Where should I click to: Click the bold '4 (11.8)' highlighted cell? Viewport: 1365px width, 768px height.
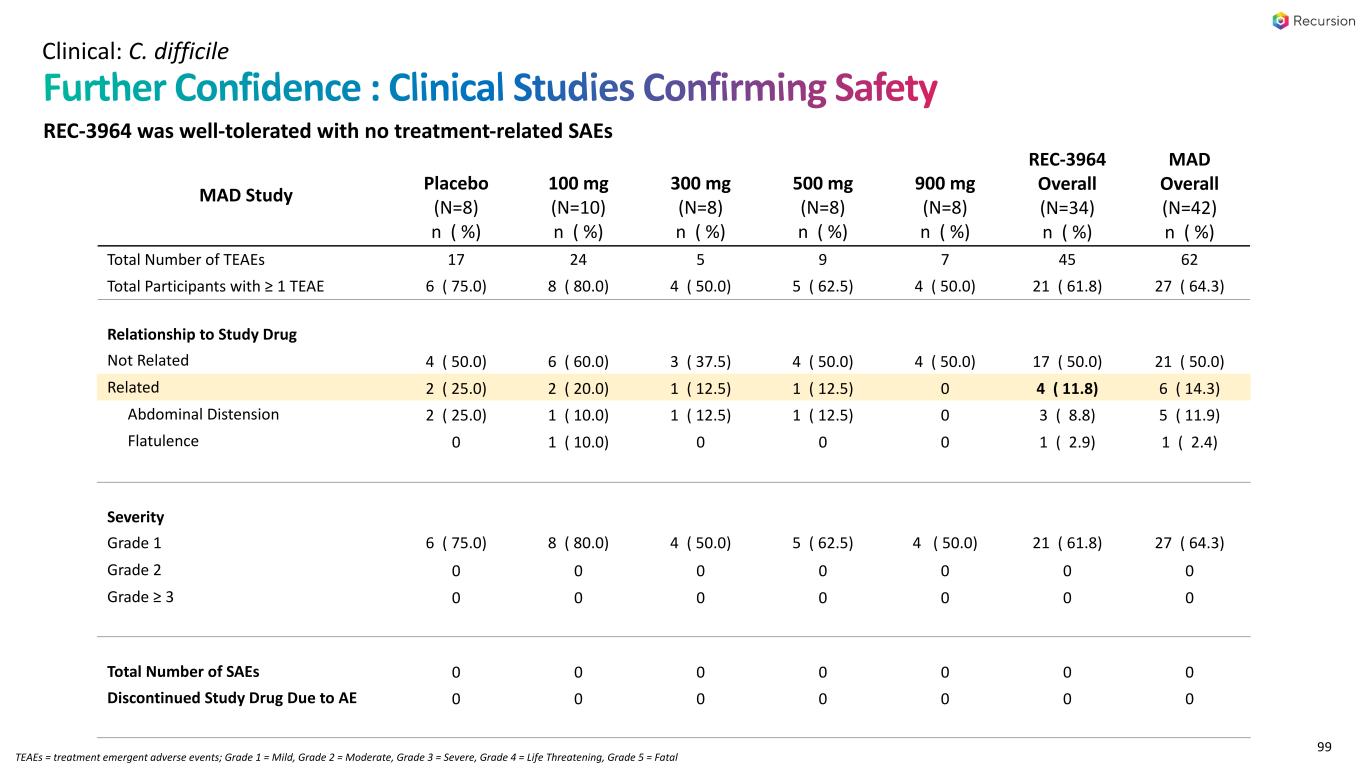1066,388
